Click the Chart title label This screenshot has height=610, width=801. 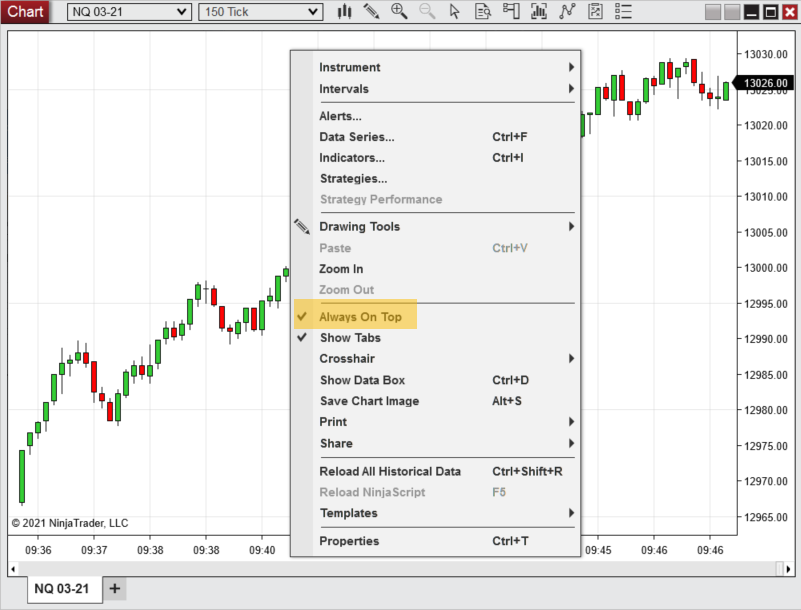pos(25,11)
